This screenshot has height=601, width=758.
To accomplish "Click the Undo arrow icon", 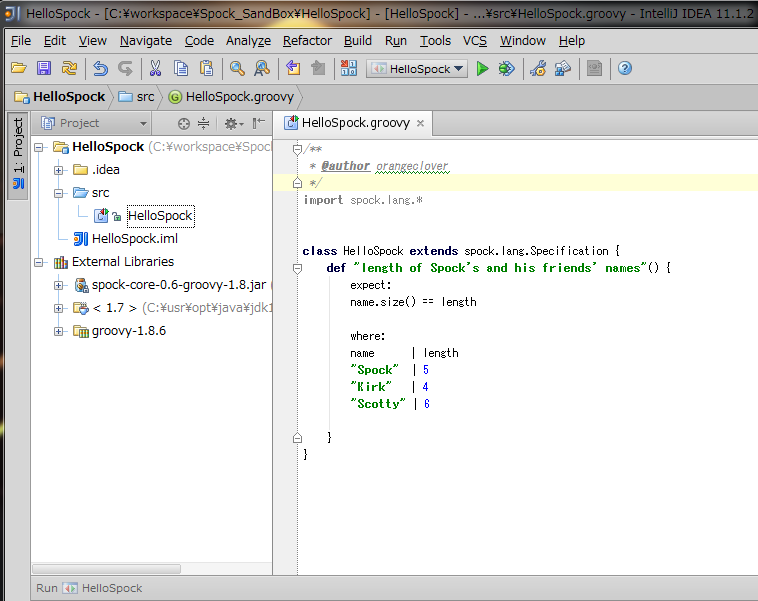I will (100, 69).
